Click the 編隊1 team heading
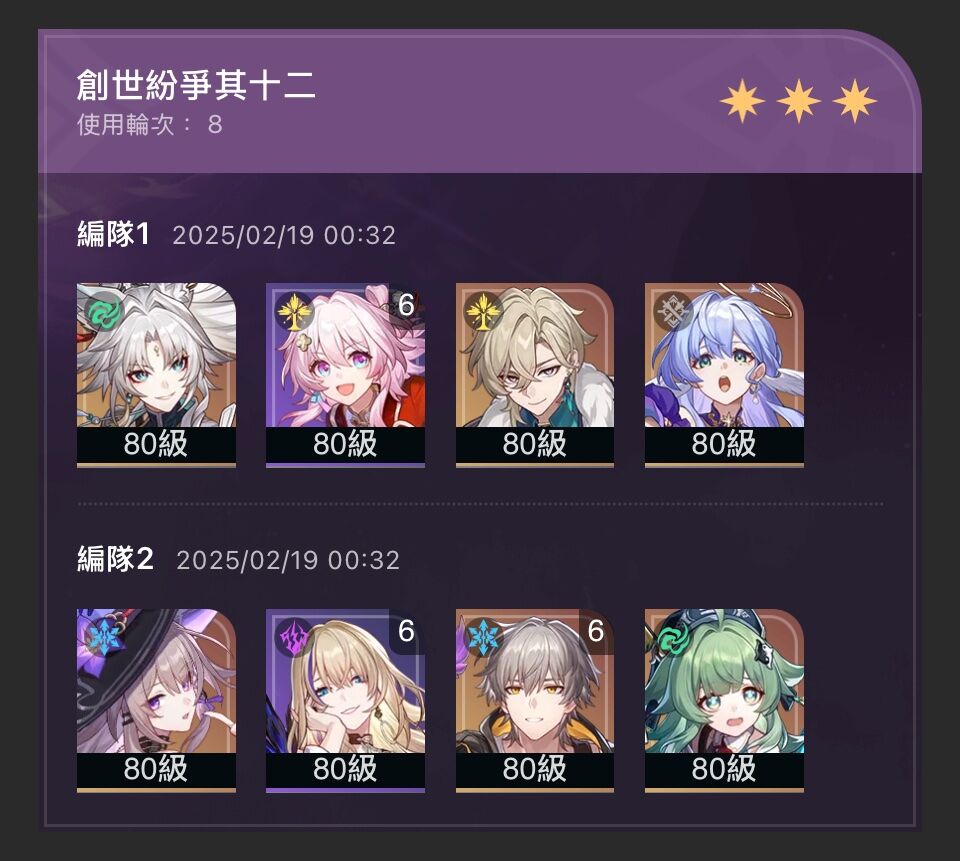 click(x=113, y=234)
